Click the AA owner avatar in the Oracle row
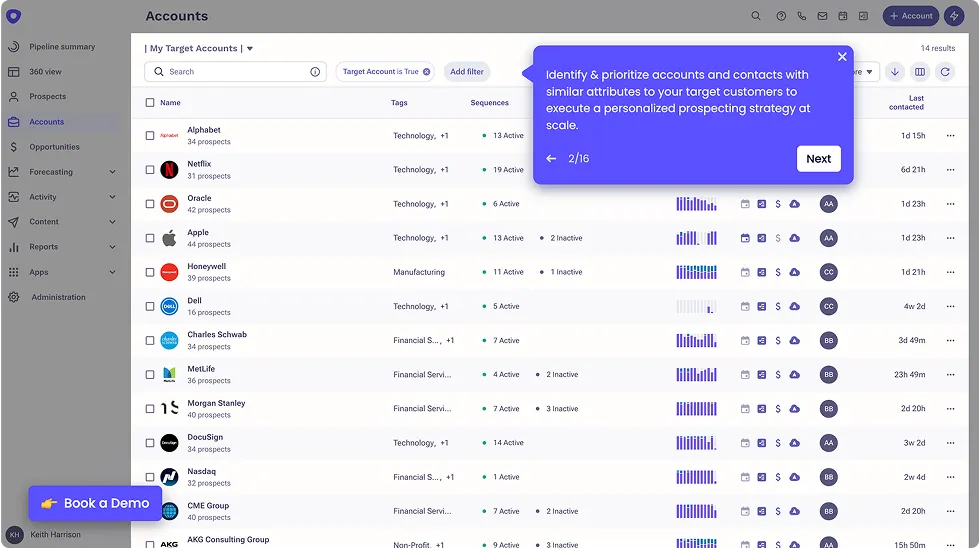This screenshot has height=549, width=979. [x=829, y=204]
